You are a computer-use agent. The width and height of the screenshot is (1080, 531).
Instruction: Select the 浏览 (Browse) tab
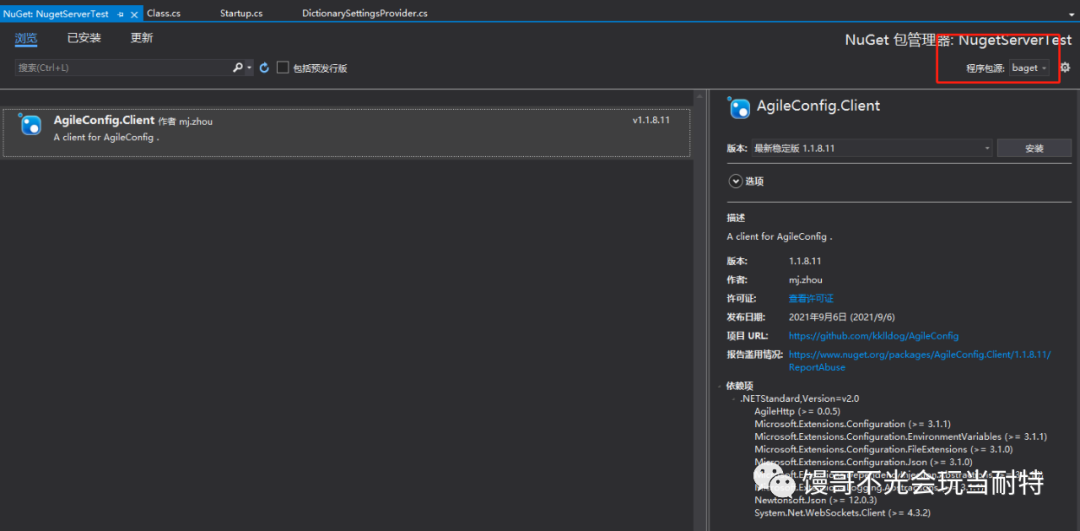(26, 39)
